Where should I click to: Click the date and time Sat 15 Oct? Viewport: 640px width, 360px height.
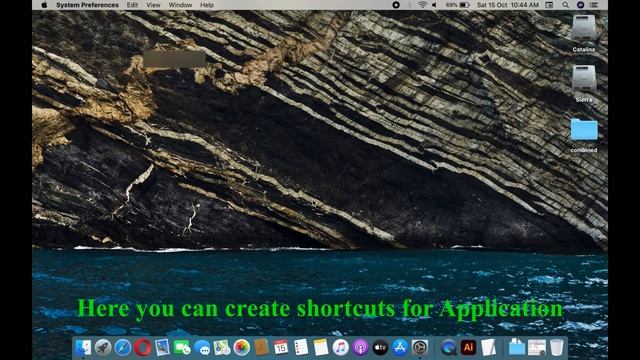(x=508, y=5)
